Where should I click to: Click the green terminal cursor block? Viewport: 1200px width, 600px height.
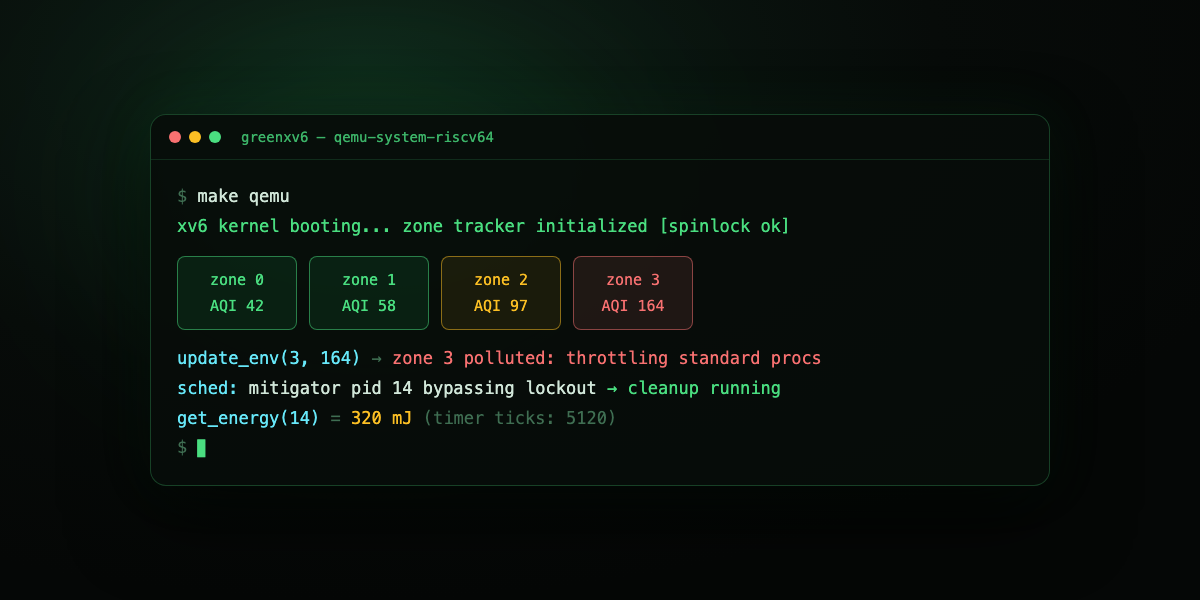click(201, 448)
